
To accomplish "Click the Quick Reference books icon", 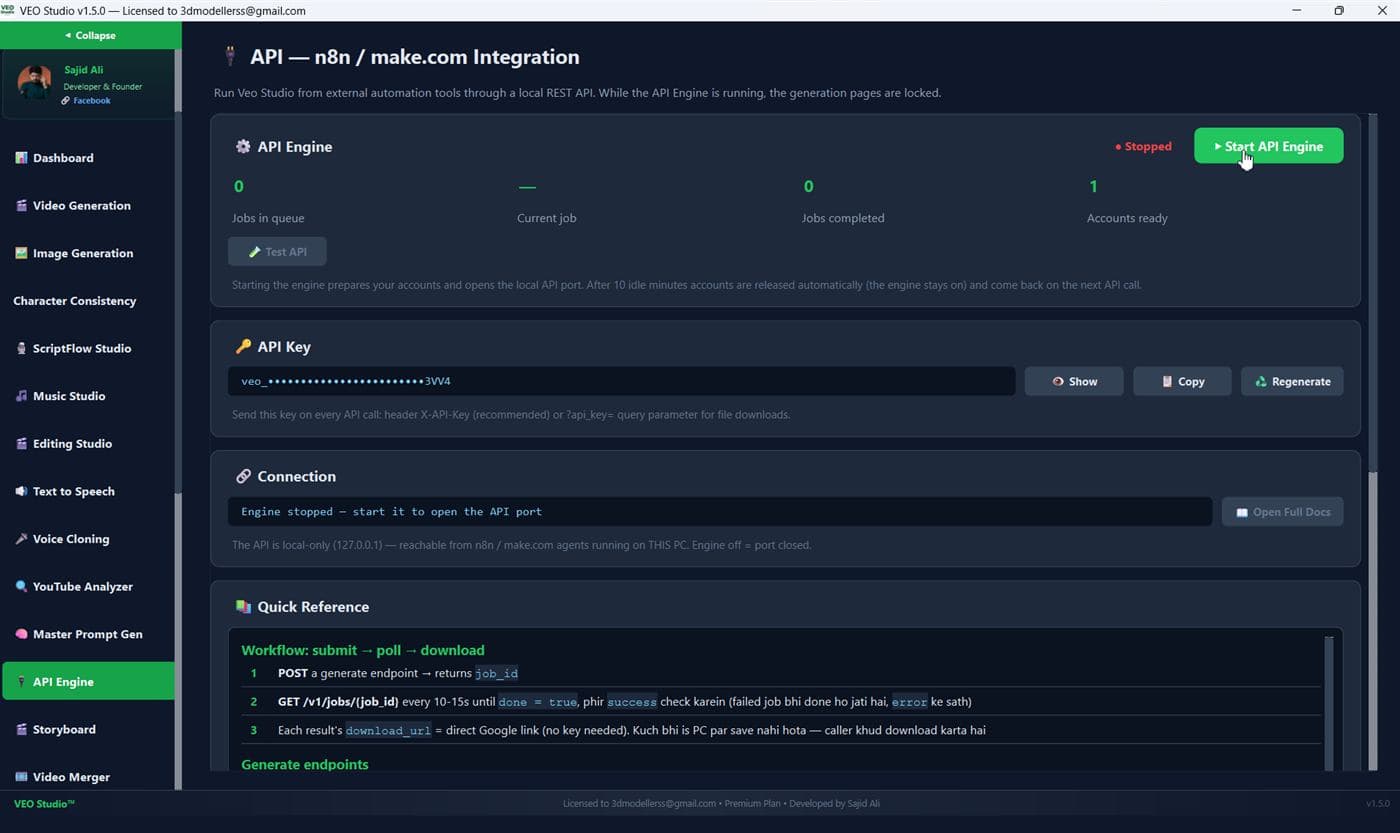I will point(243,607).
